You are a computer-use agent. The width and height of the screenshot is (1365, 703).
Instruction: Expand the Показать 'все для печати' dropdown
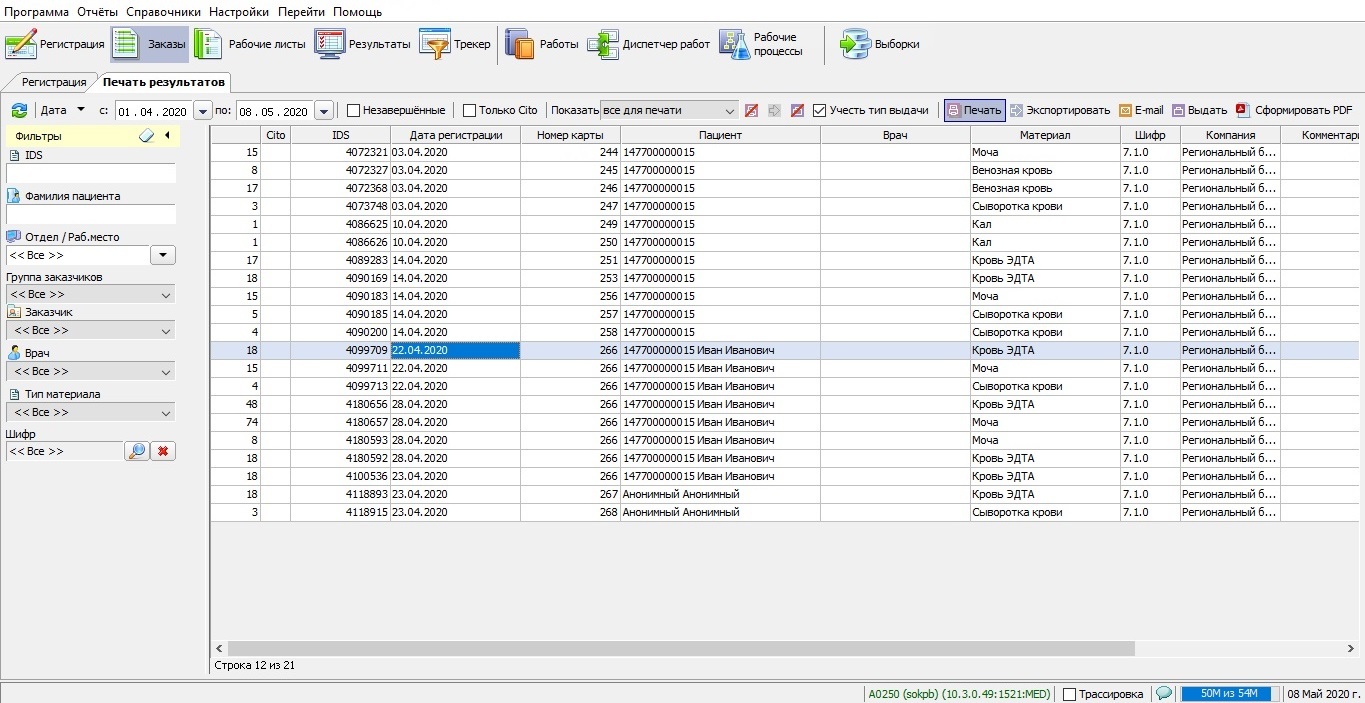point(729,111)
